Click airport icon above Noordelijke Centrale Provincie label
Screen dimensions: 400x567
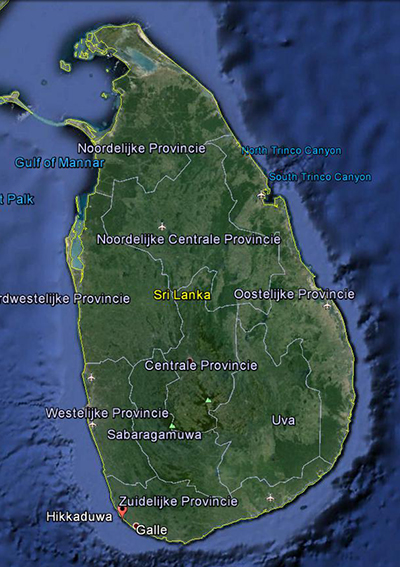(x=162, y=227)
